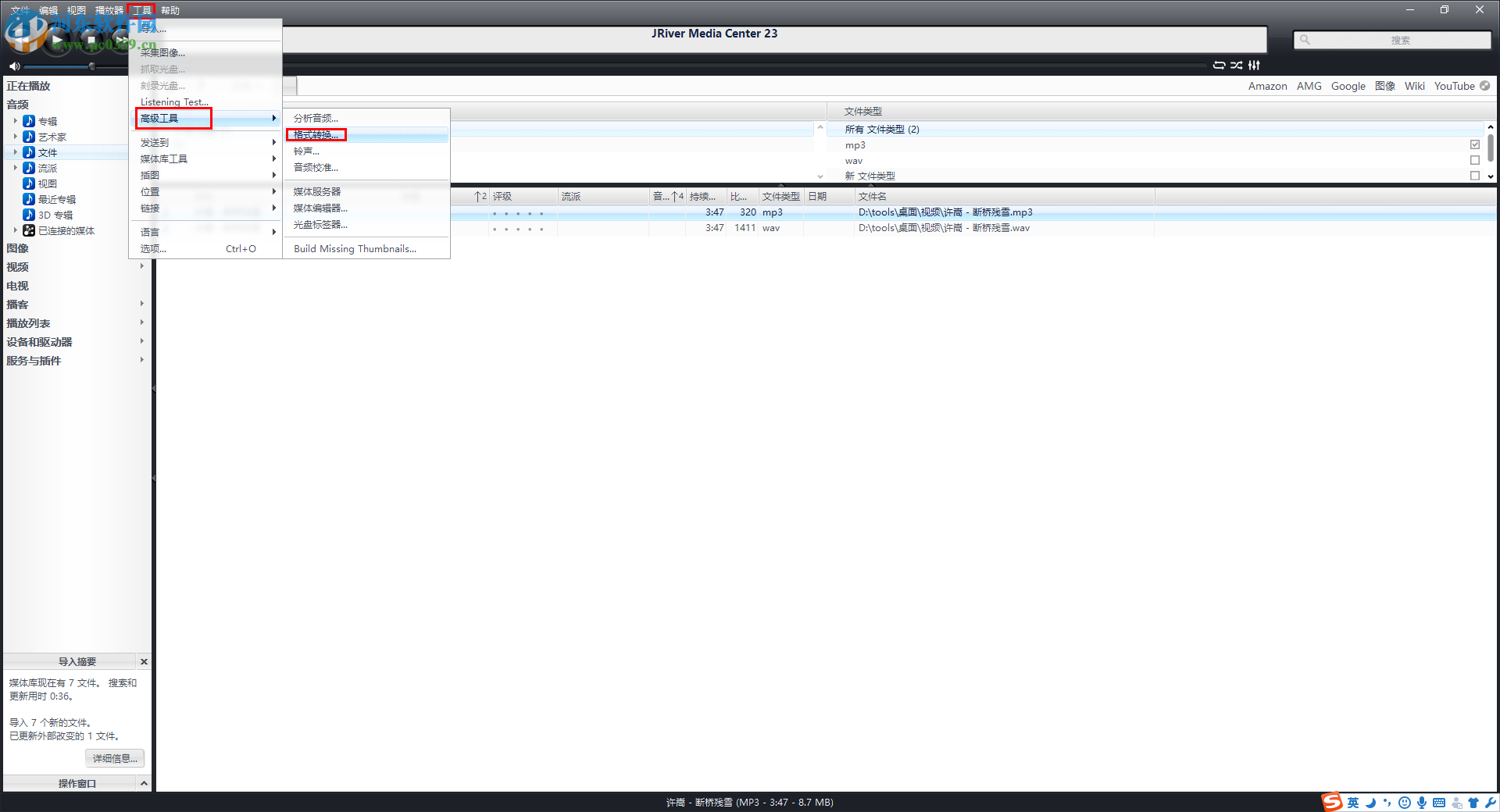Expand the 艺术家 tree node
Screen dimensions: 1500x812
point(15,137)
